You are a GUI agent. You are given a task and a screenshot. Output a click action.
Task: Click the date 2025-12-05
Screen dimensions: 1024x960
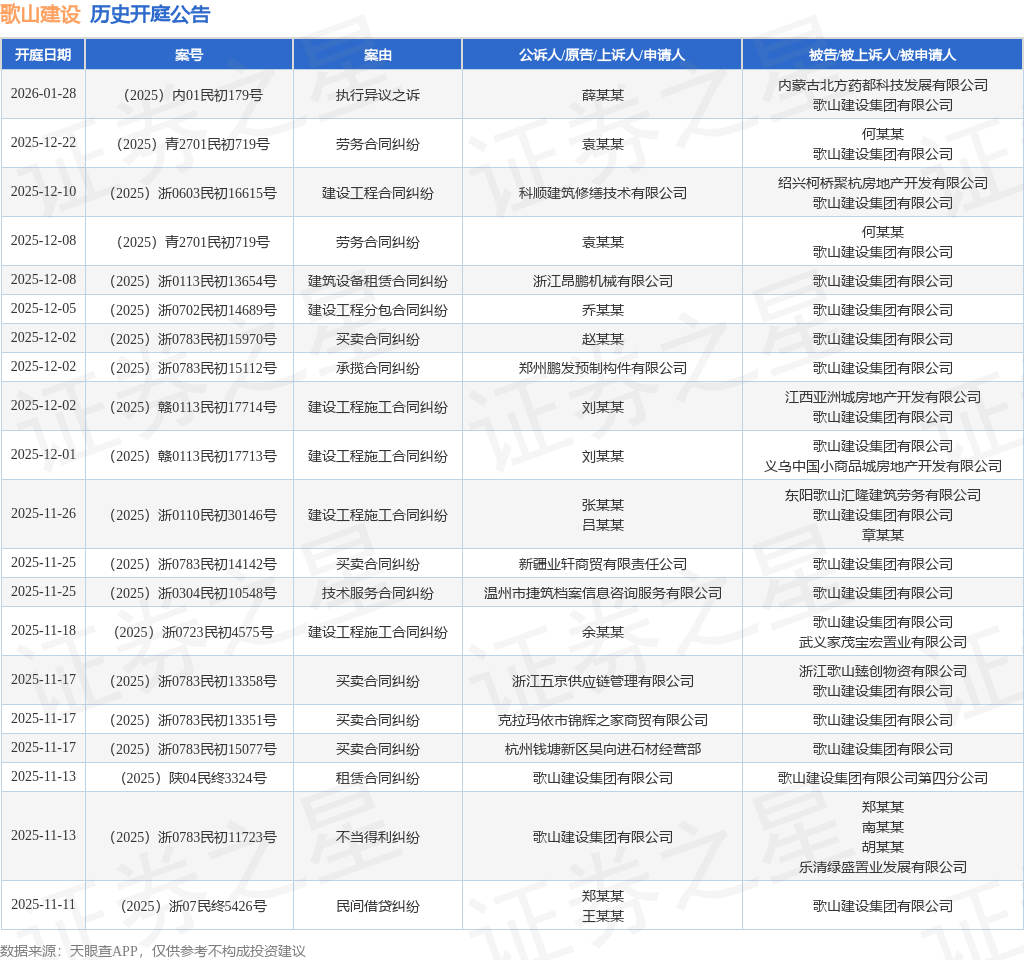(x=43, y=308)
